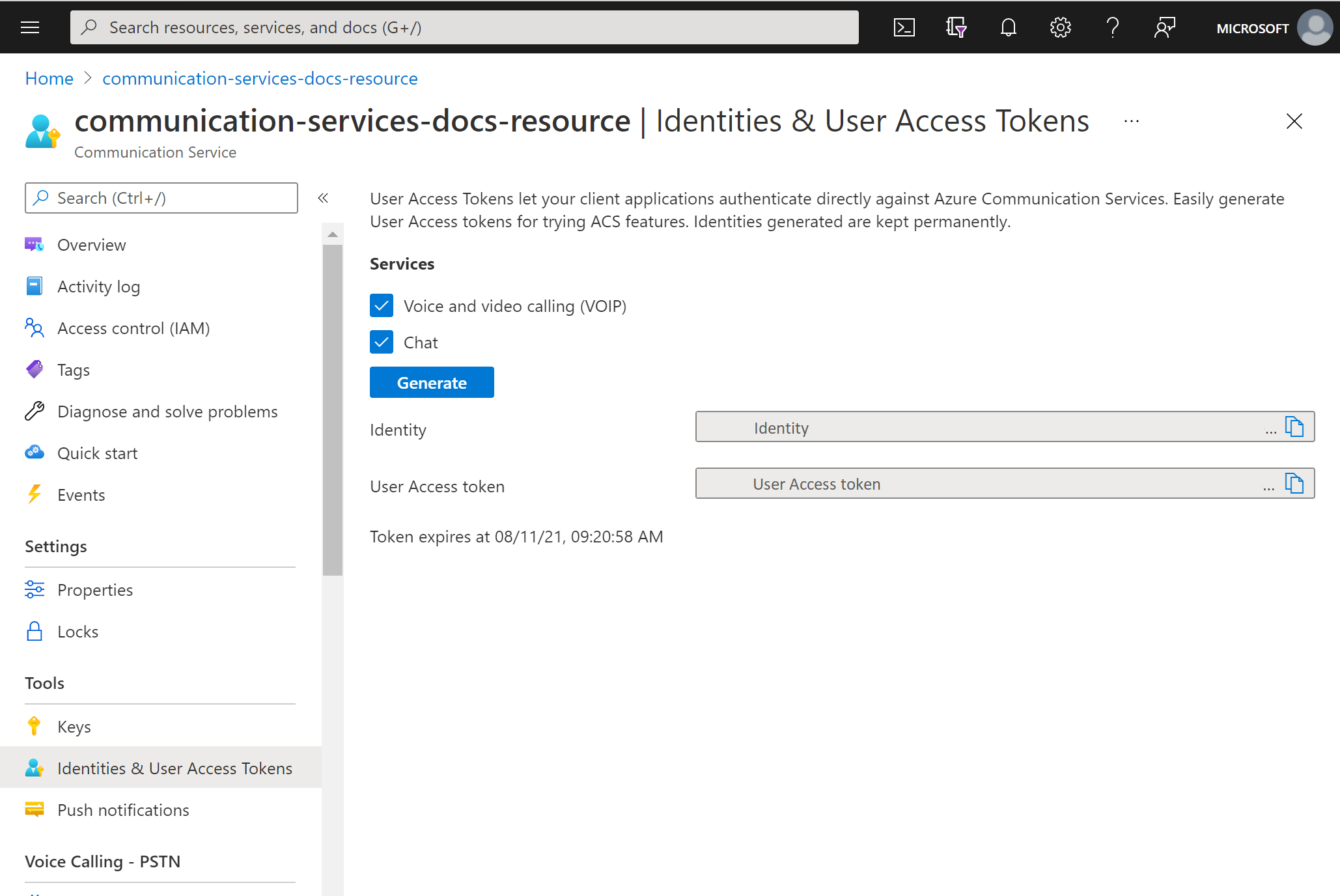Click the copy Identity token button

tap(1296, 428)
